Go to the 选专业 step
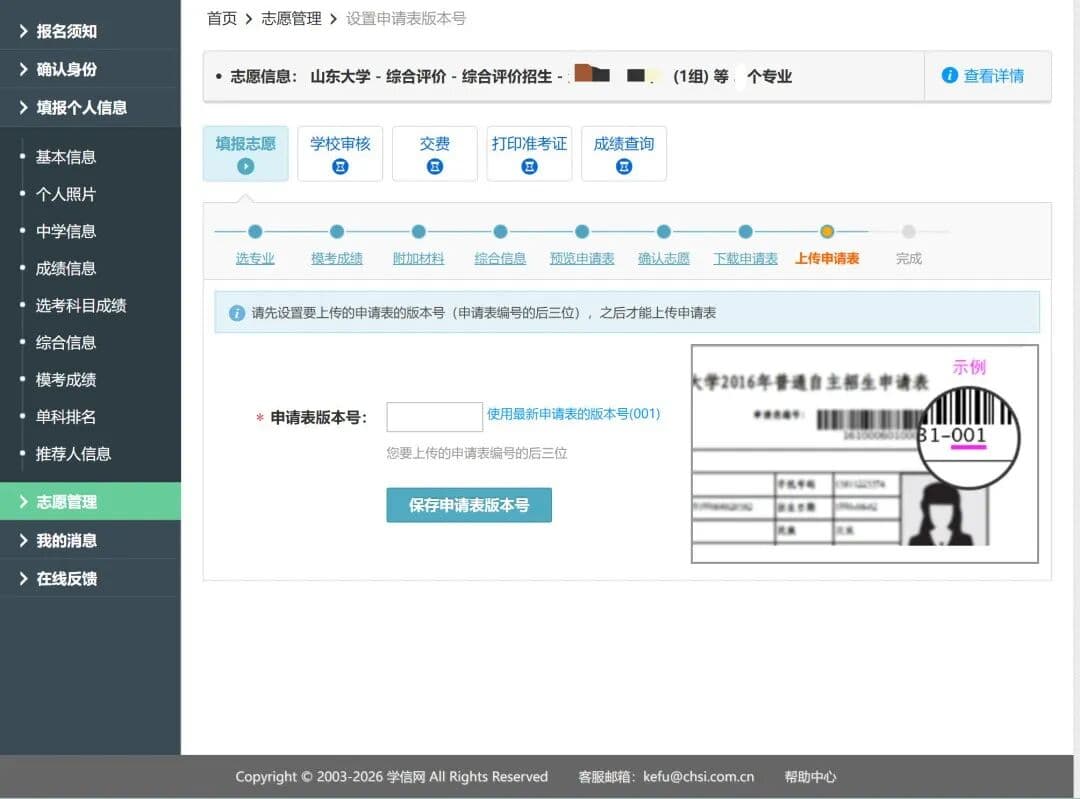 pos(255,258)
